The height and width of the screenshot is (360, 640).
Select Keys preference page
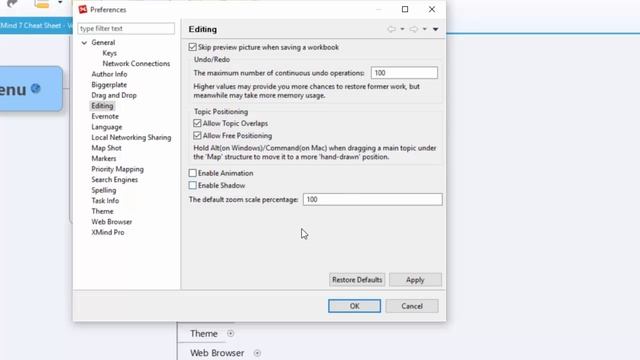pyautogui.click(x=109, y=53)
